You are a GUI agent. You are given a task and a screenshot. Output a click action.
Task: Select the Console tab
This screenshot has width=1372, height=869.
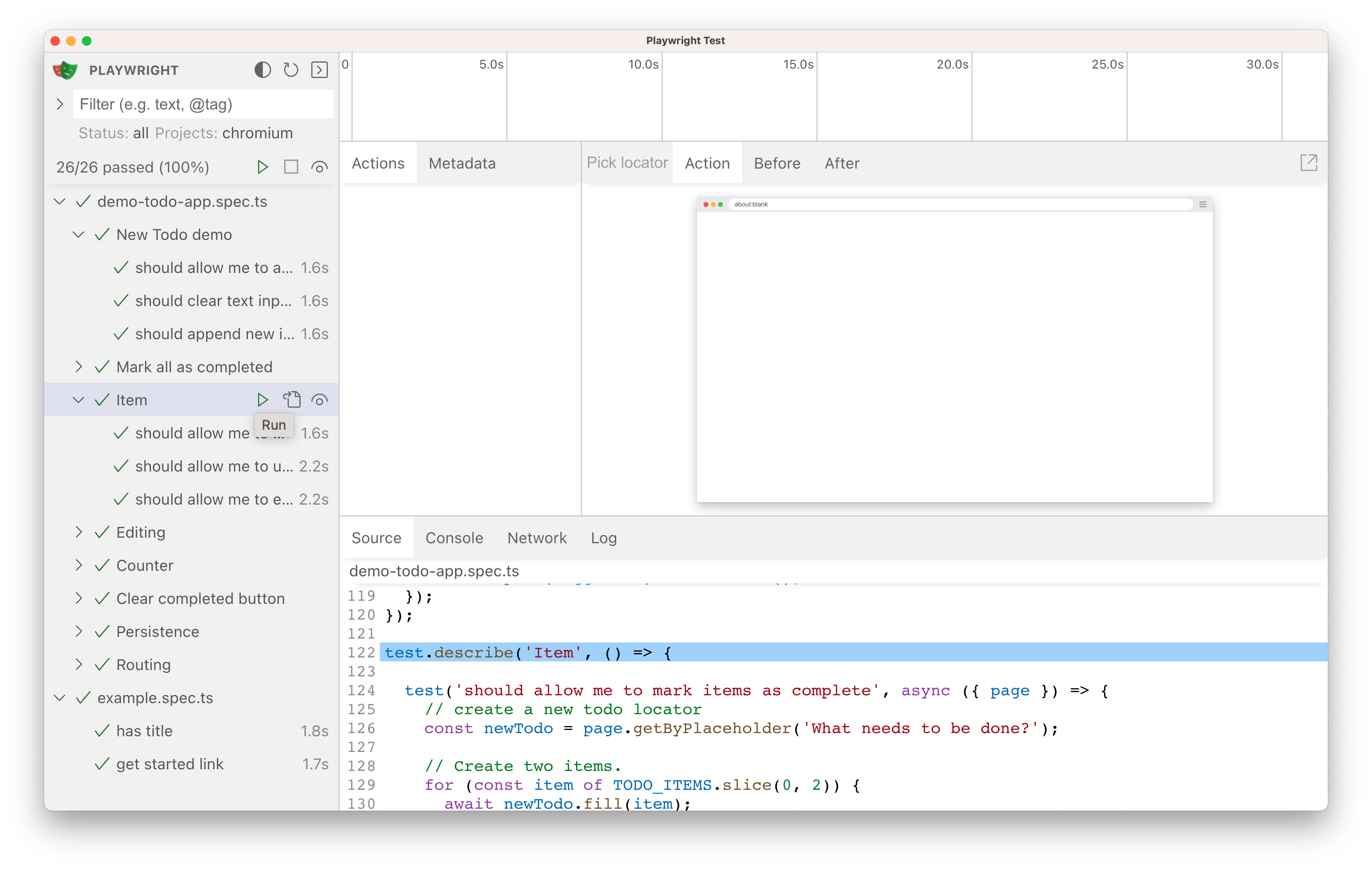(x=454, y=538)
